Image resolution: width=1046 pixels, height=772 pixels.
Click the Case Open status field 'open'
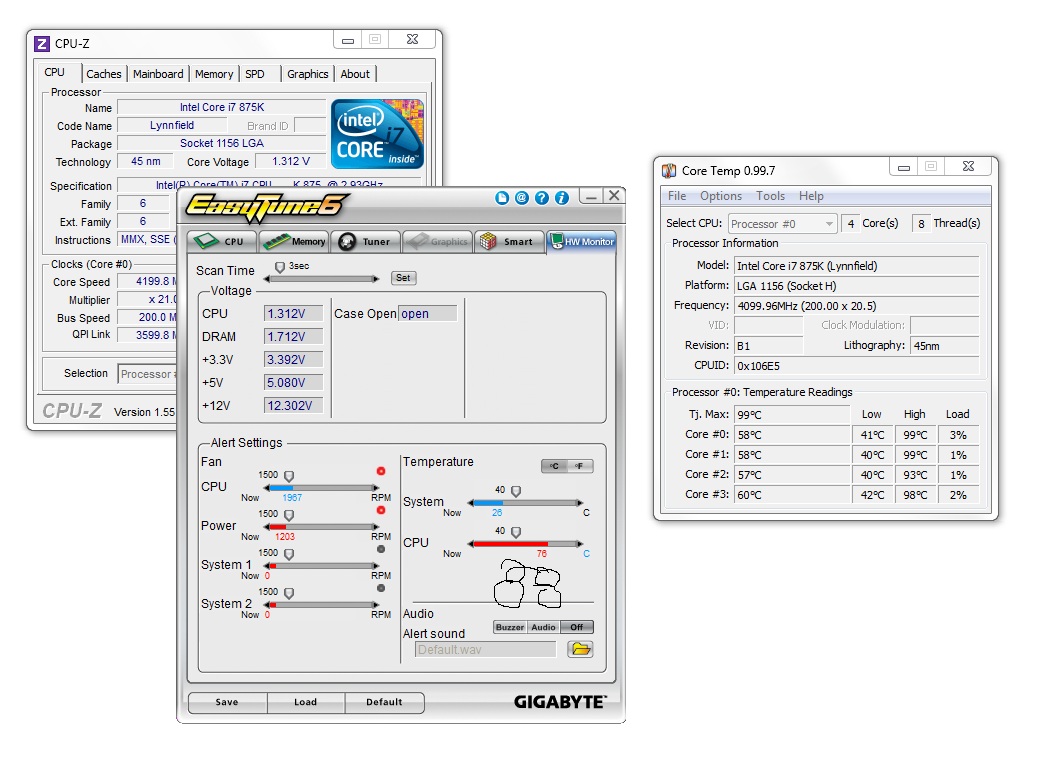point(428,314)
